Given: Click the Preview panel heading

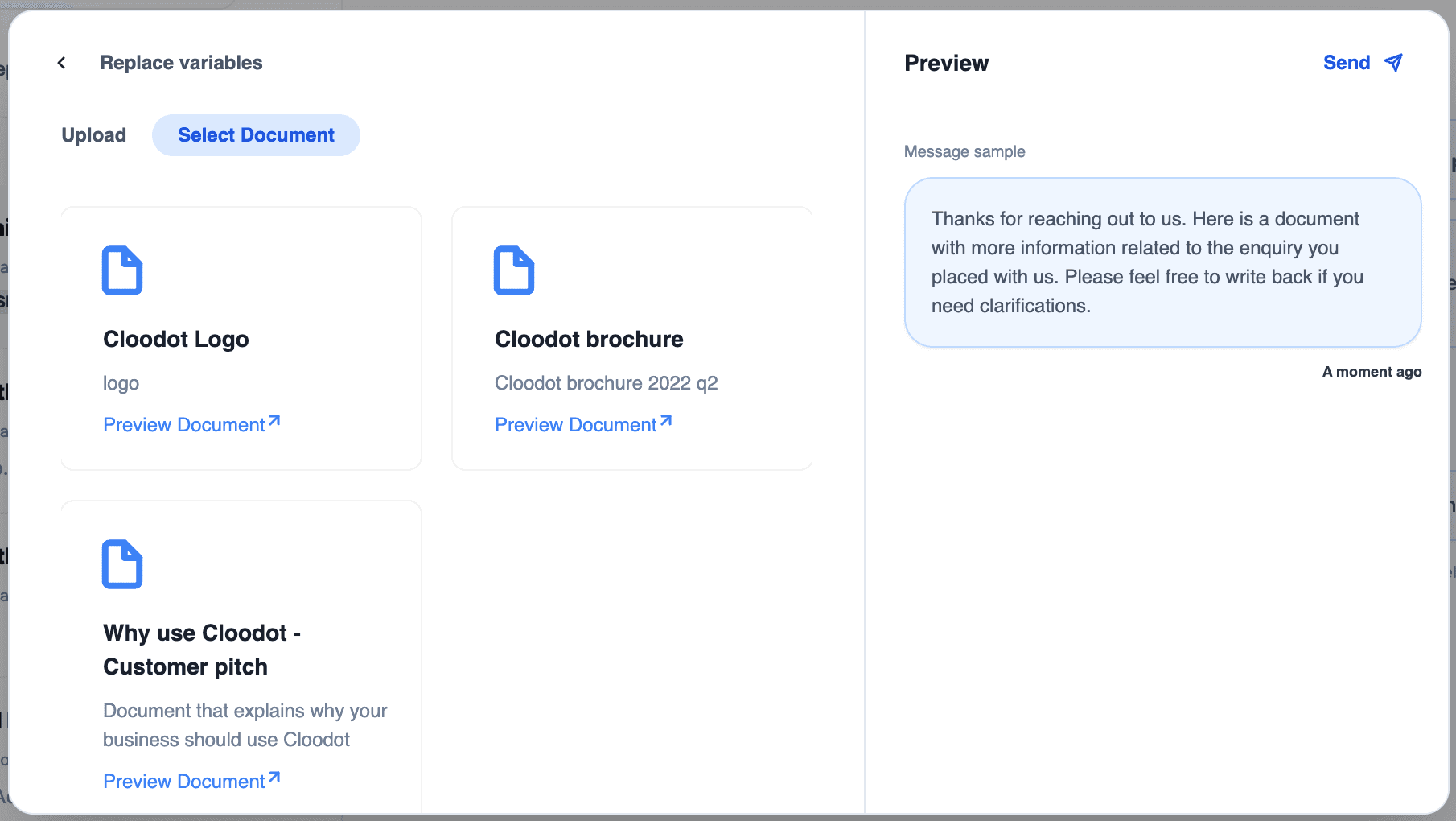Looking at the screenshot, I should (x=947, y=63).
